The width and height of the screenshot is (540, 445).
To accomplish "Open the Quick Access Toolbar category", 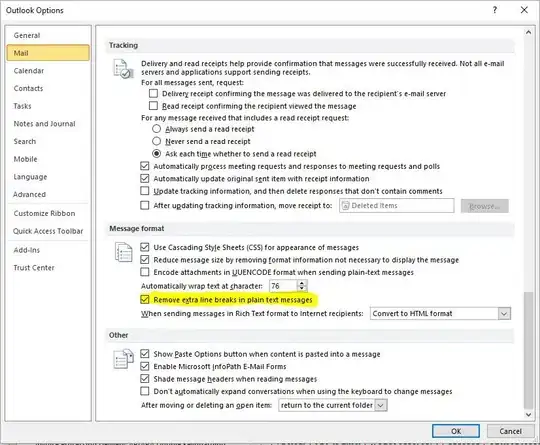I will pos(48,231).
